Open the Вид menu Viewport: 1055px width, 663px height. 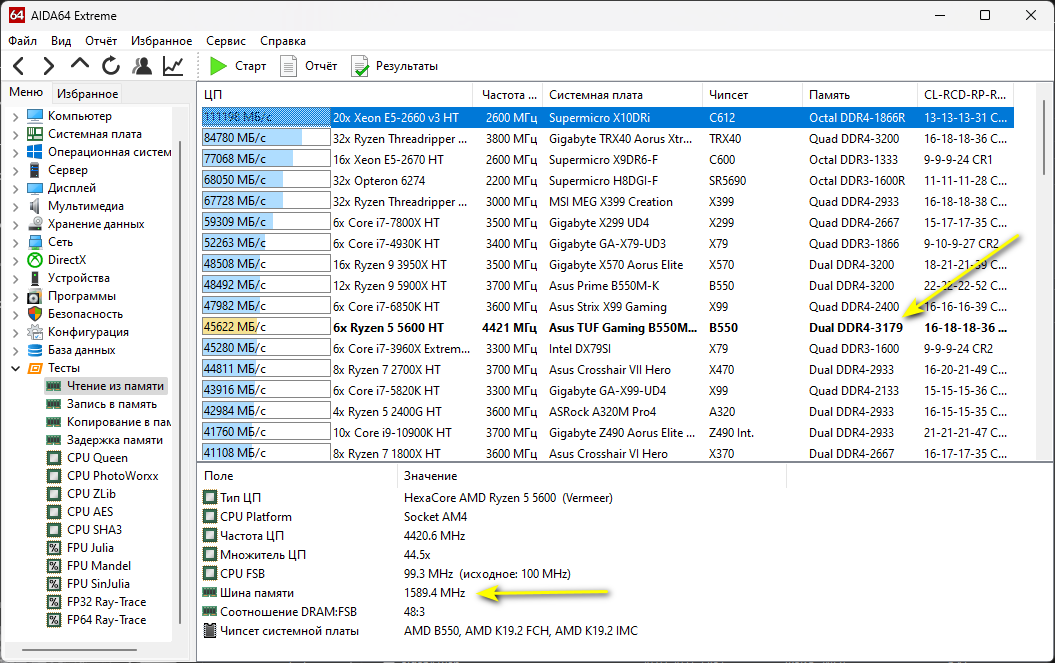tap(61, 41)
